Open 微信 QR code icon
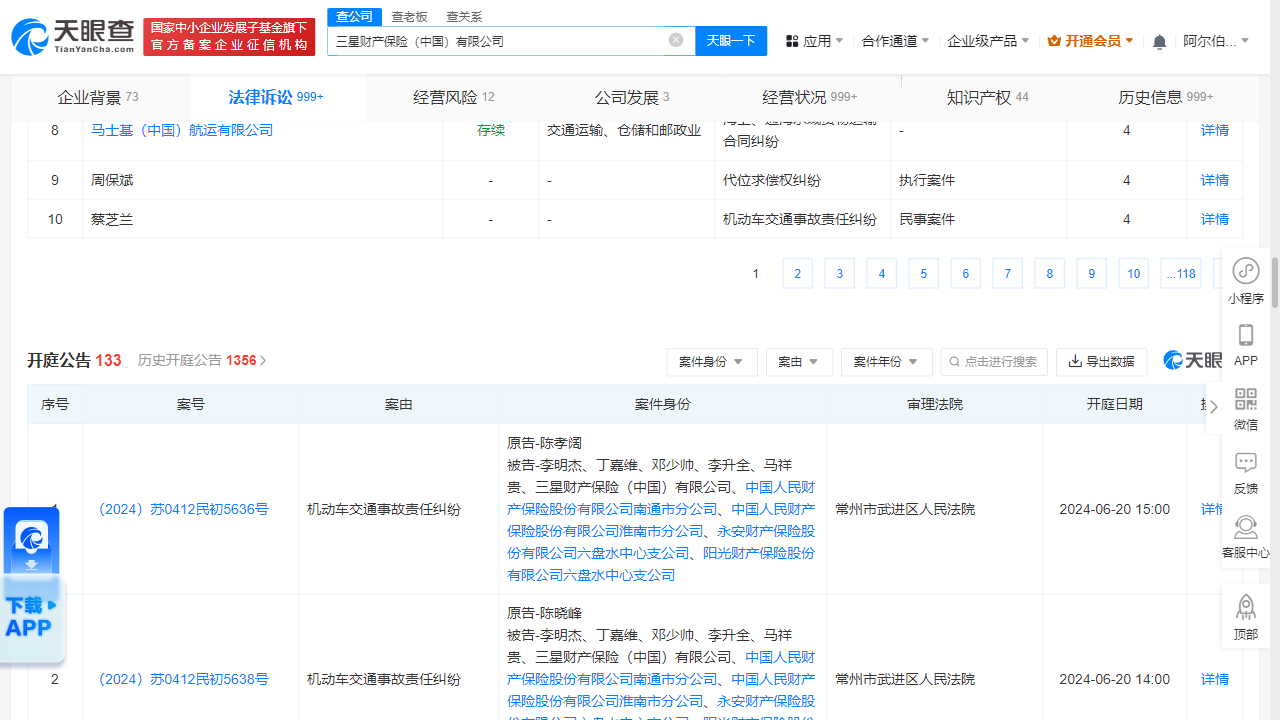 click(x=1246, y=409)
